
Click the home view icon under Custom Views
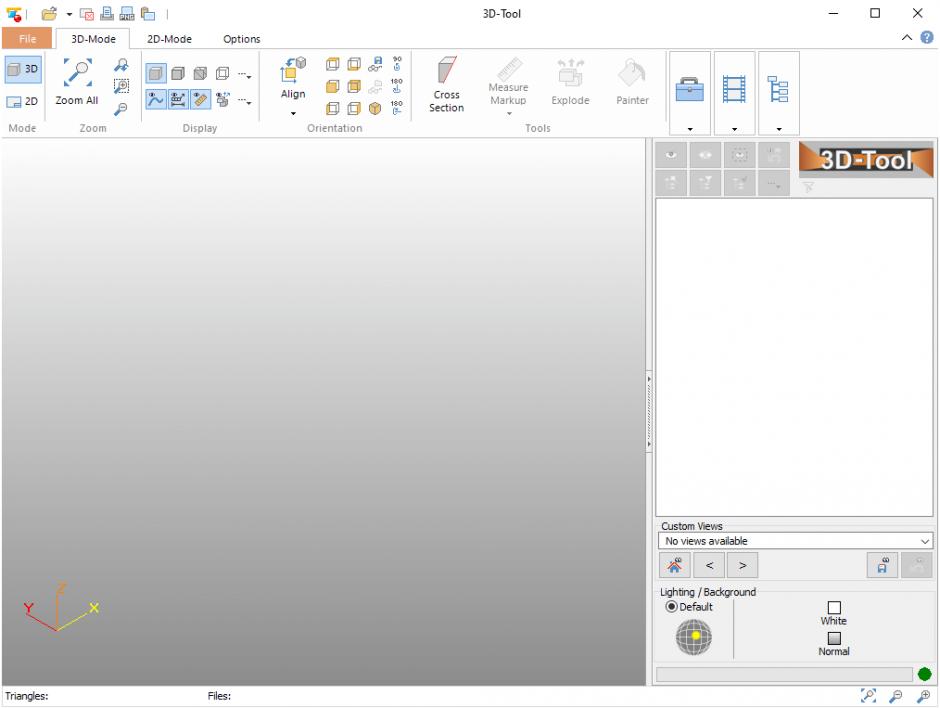[674, 565]
